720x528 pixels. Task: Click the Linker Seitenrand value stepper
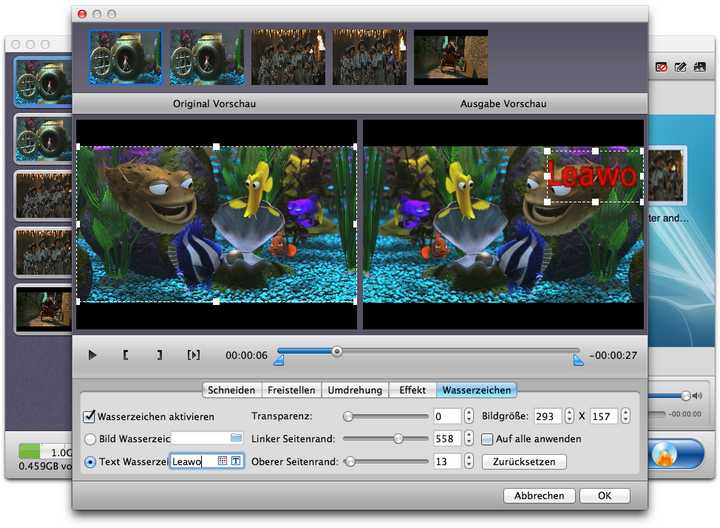pyautogui.click(x=468, y=438)
